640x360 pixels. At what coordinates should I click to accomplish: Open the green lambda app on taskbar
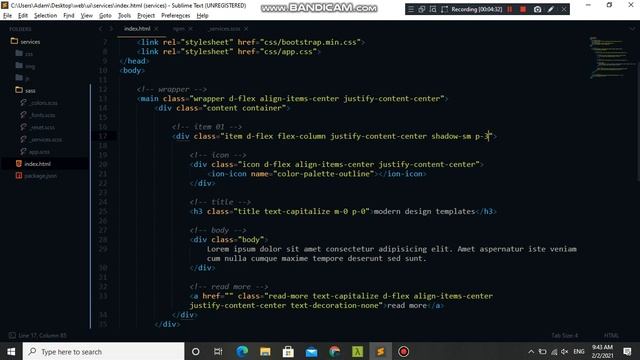pos(358,351)
